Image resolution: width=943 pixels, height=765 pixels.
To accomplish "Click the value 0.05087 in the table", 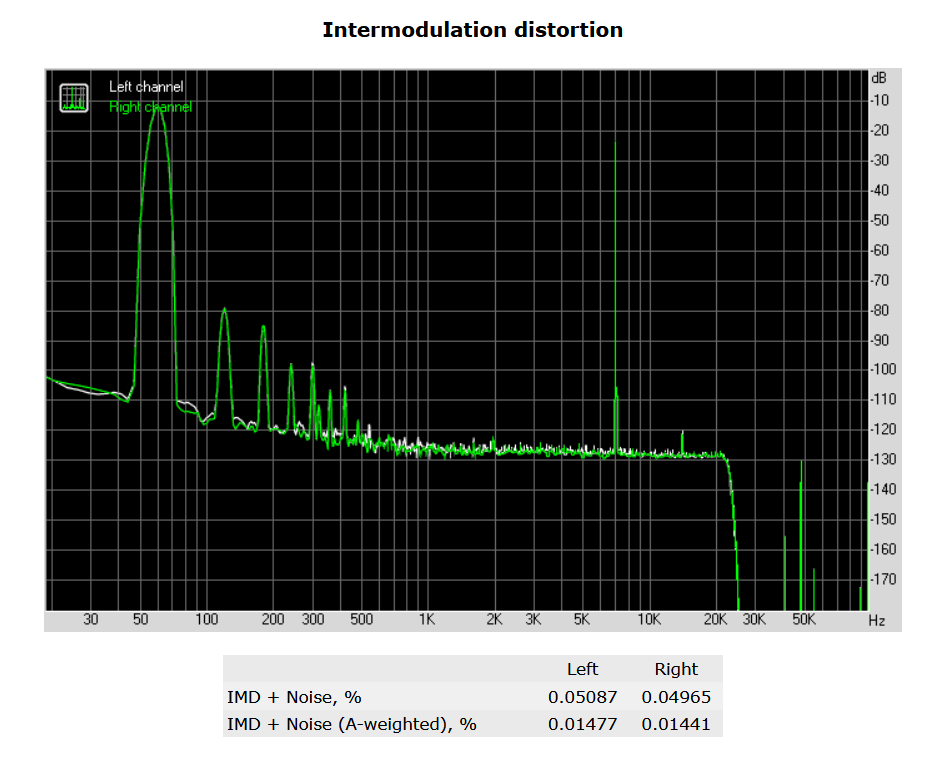I will pos(582,697).
